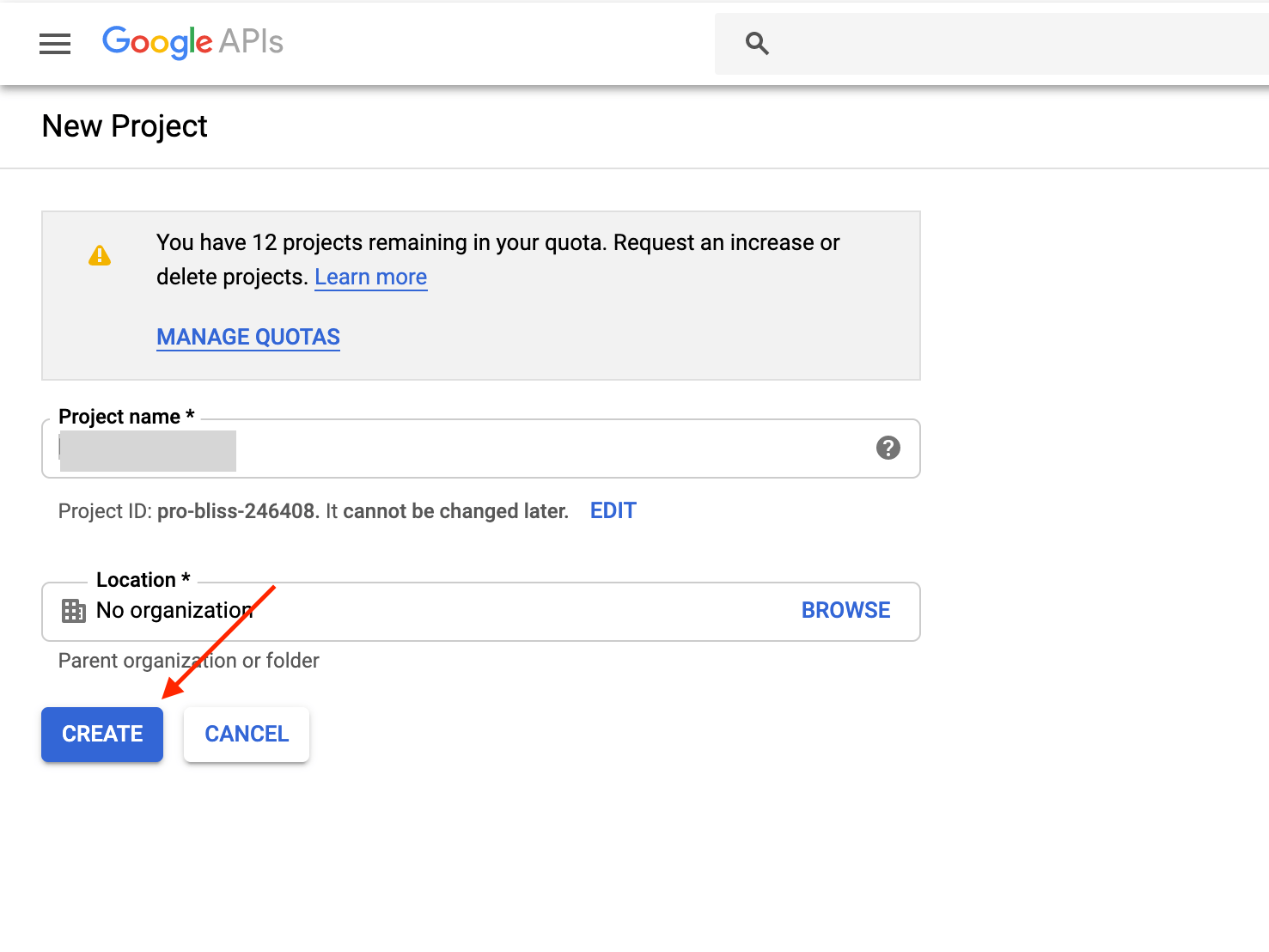
Task: Click the pro-bliss-246408 project ID text
Action: coord(236,511)
